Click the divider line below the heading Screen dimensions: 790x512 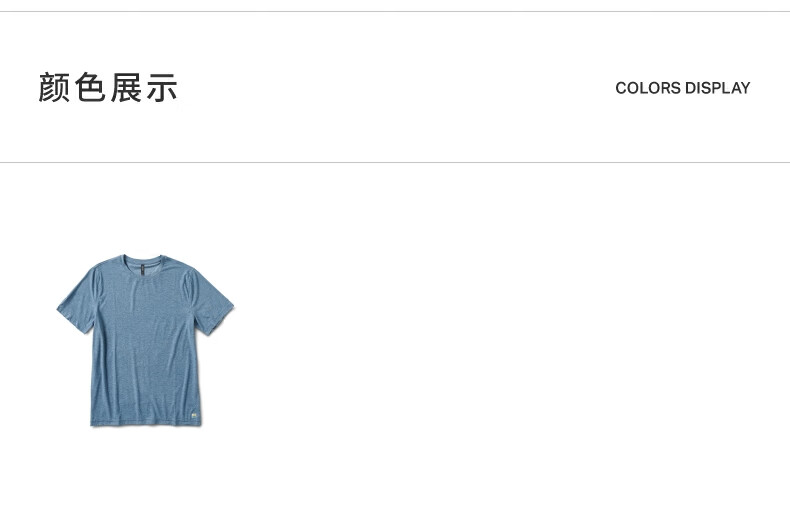click(395, 162)
